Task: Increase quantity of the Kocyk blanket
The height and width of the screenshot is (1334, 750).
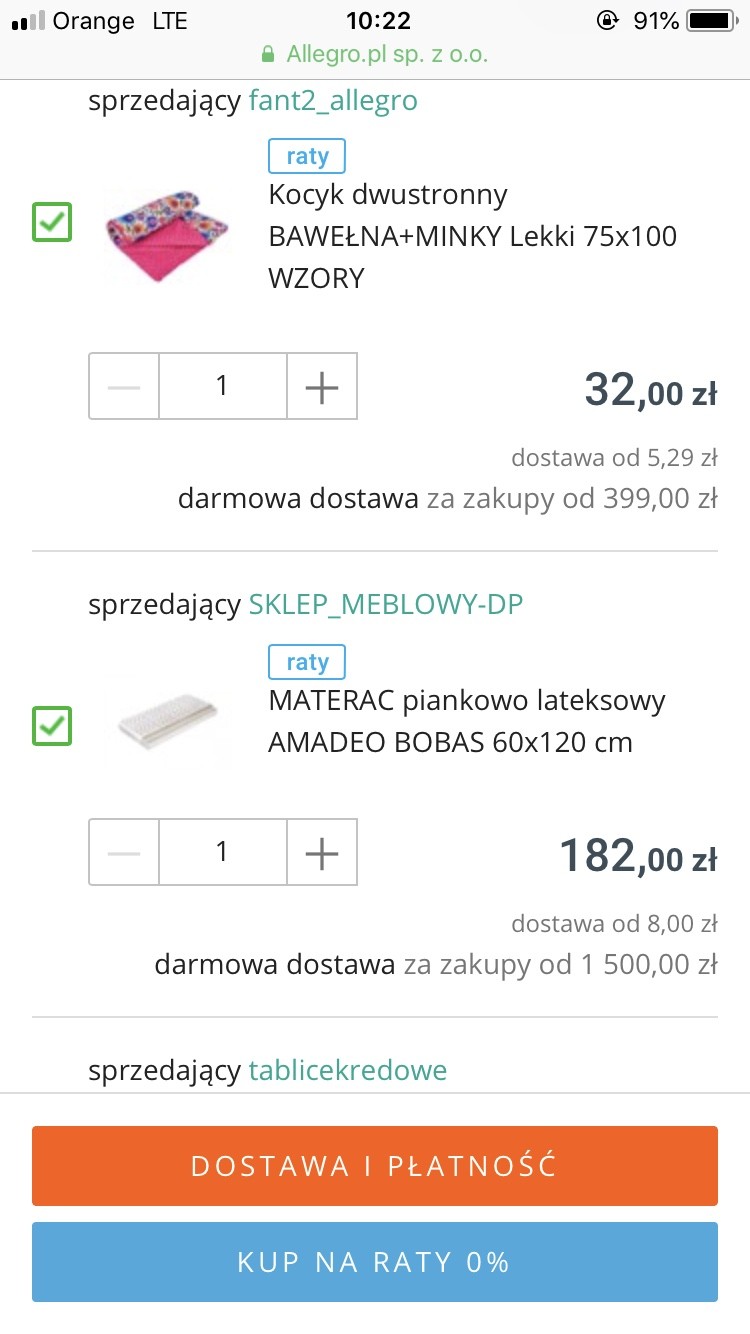Action: click(322, 386)
